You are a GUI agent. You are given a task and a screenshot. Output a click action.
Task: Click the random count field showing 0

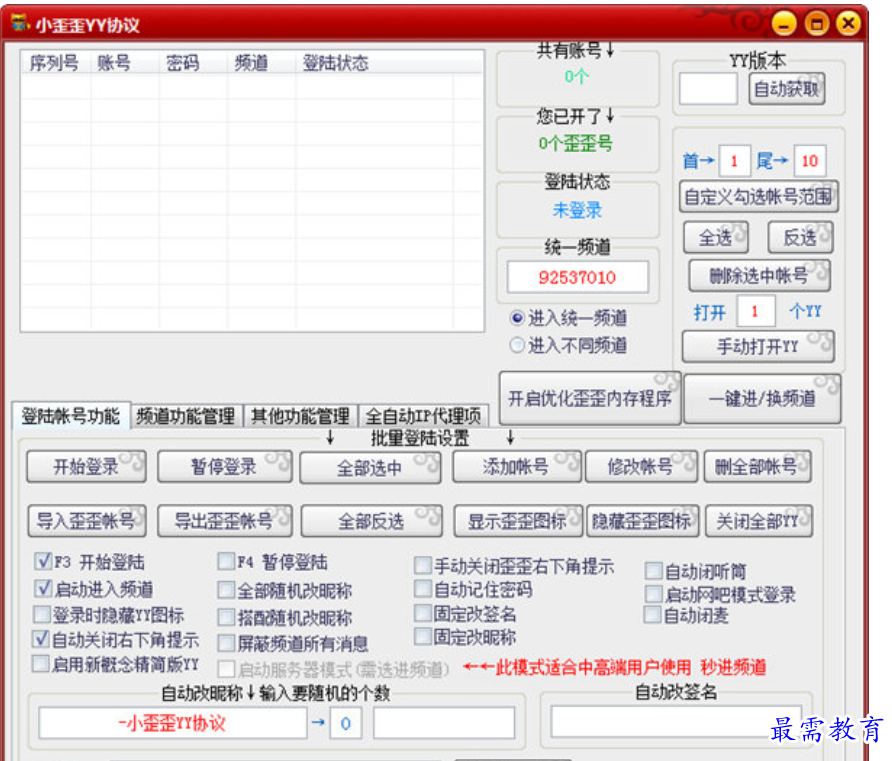pos(345,723)
